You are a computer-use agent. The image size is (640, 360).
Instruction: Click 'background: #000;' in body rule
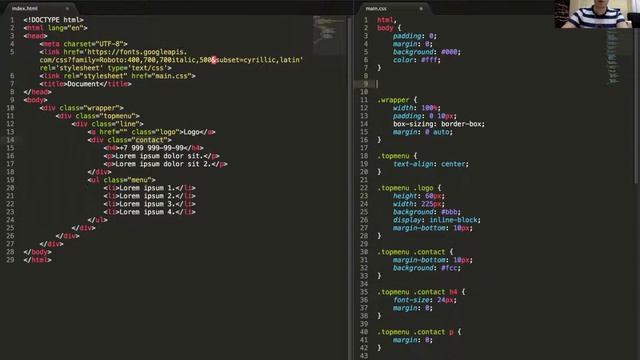pos(427,52)
